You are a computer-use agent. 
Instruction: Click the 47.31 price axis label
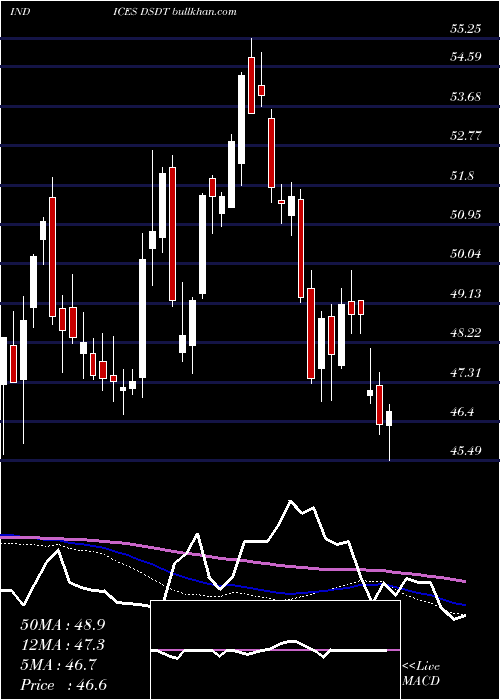click(x=466, y=372)
